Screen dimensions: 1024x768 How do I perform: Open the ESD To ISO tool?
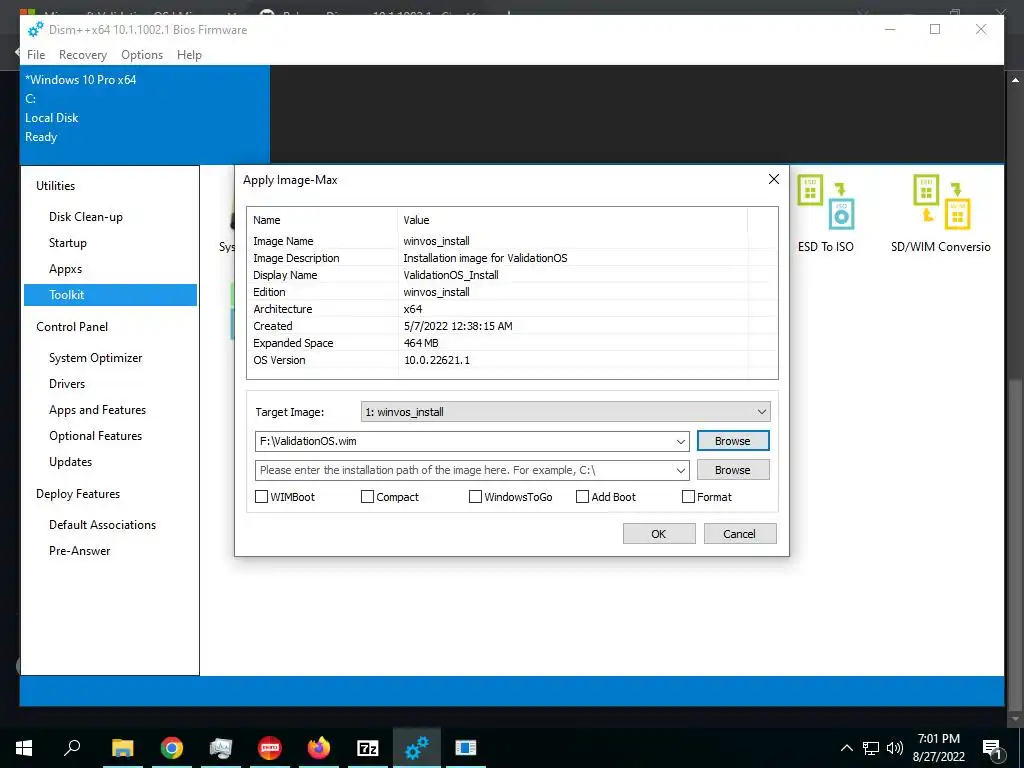pos(825,213)
